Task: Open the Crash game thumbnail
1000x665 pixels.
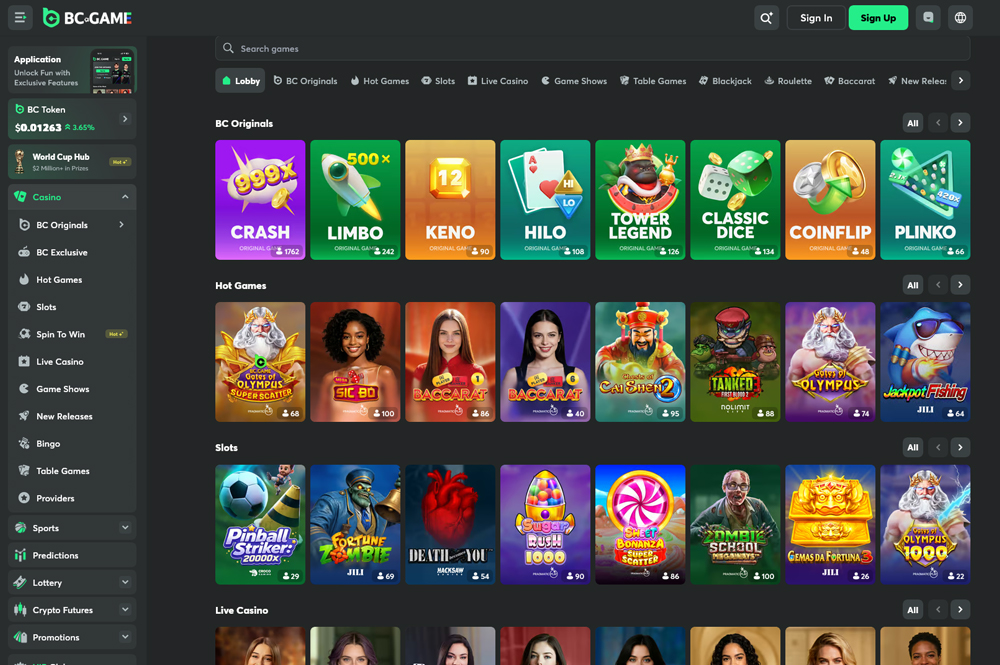Action: coord(260,200)
